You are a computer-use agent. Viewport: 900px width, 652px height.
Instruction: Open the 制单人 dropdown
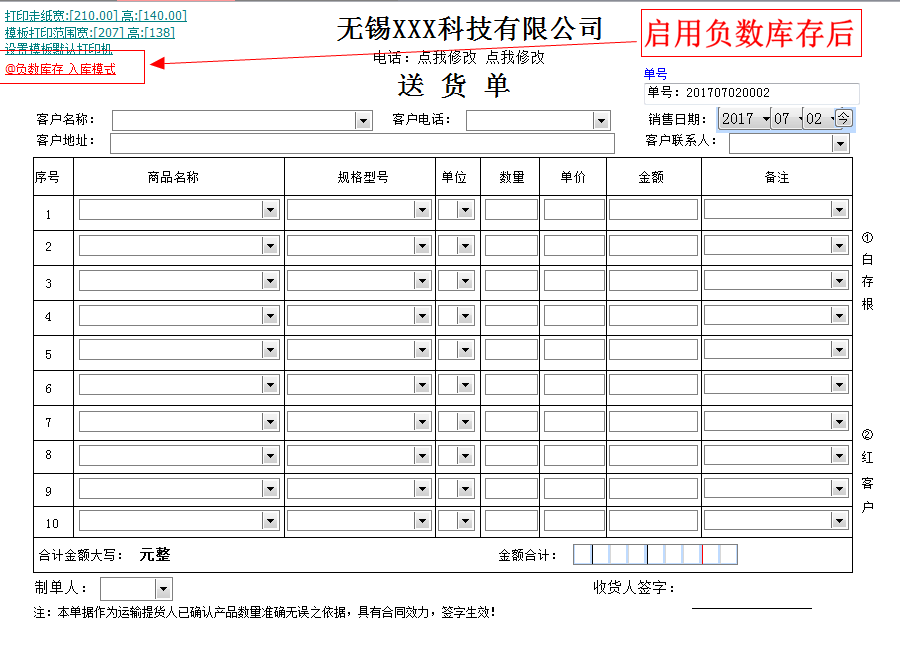[165, 590]
